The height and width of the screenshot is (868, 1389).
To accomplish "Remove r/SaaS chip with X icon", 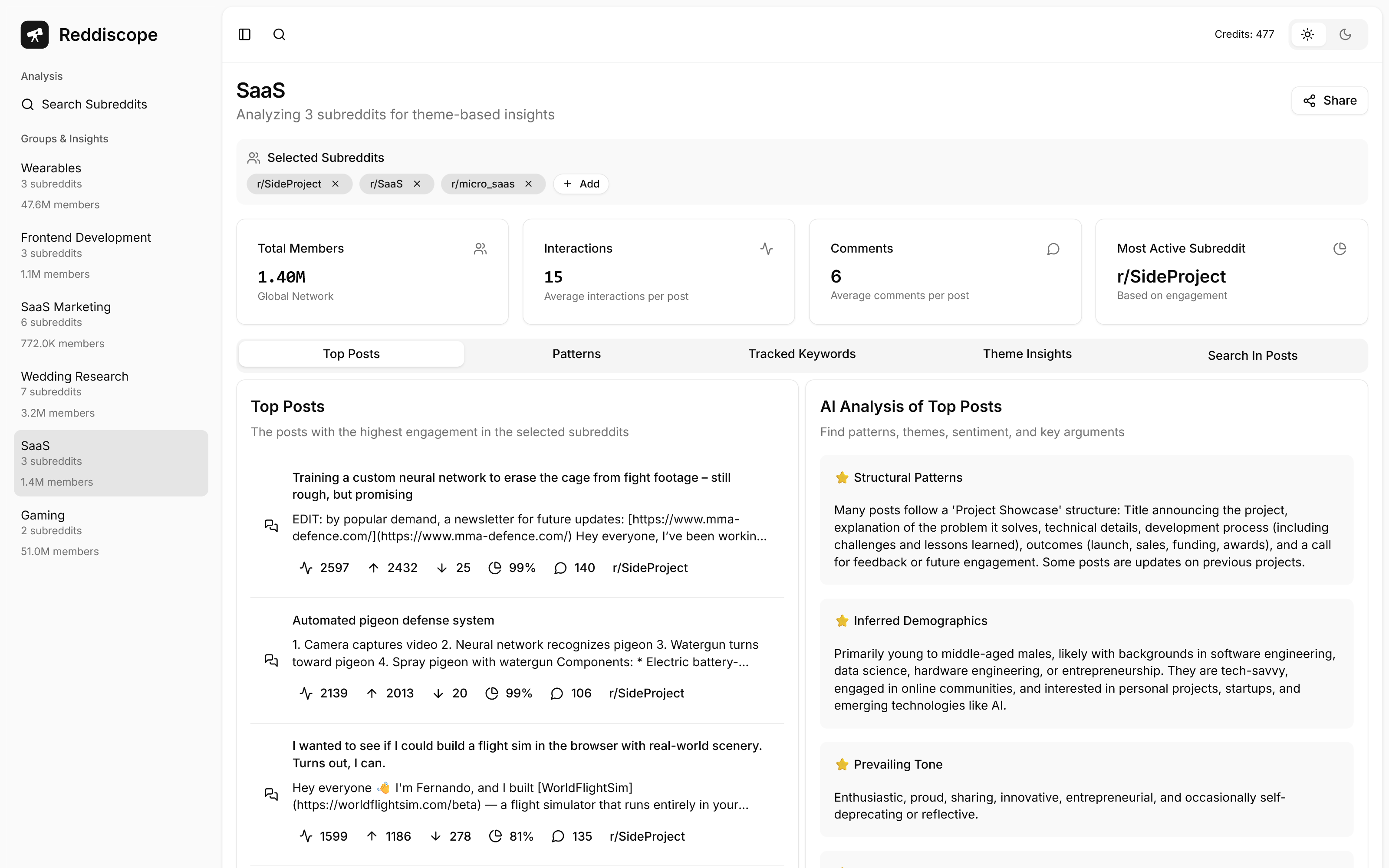I will pyautogui.click(x=417, y=184).
